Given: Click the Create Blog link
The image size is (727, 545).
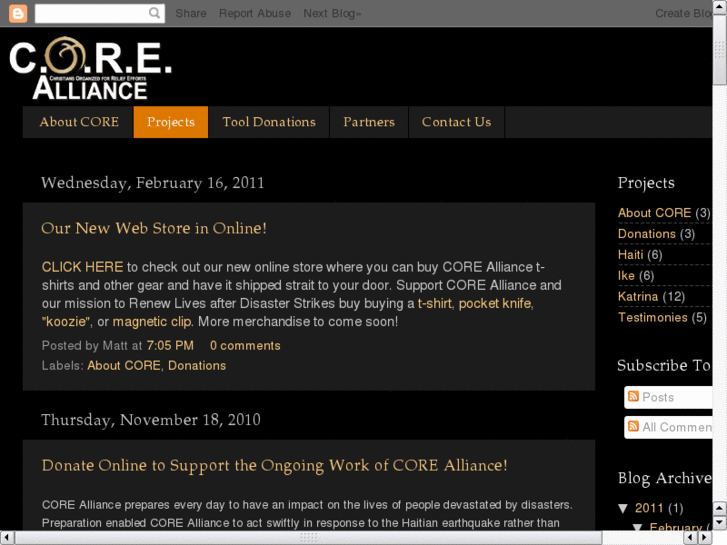Looking at the screenshot, I should [683, 13].
